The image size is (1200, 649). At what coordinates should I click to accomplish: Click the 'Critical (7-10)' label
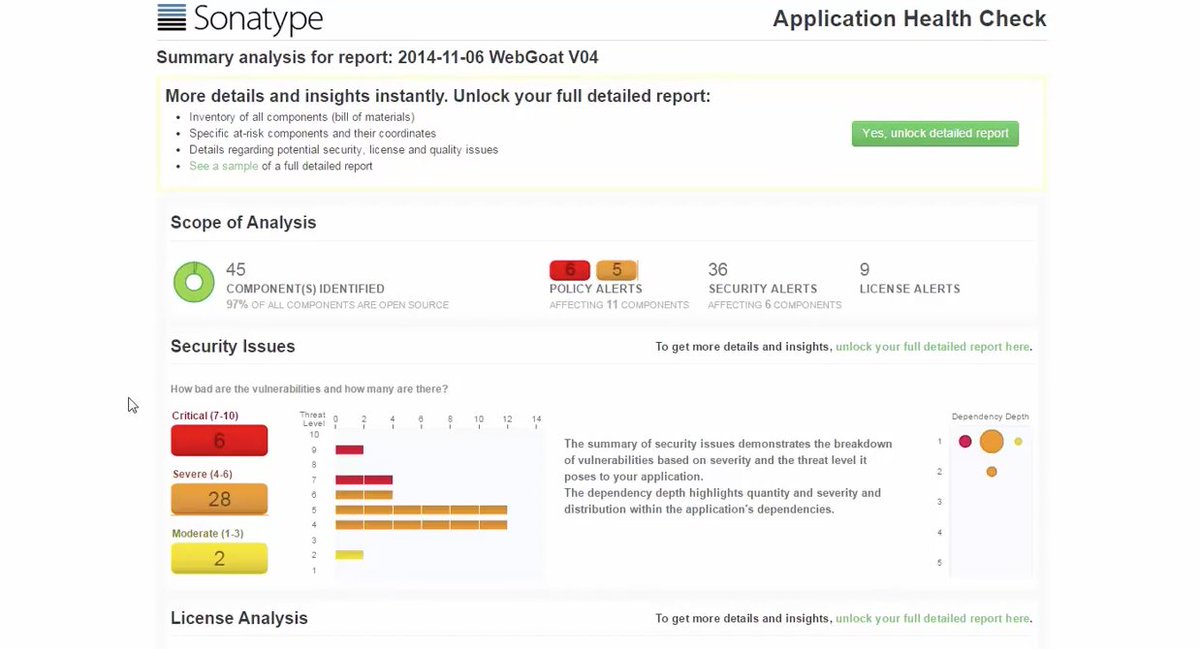[205, 416]
